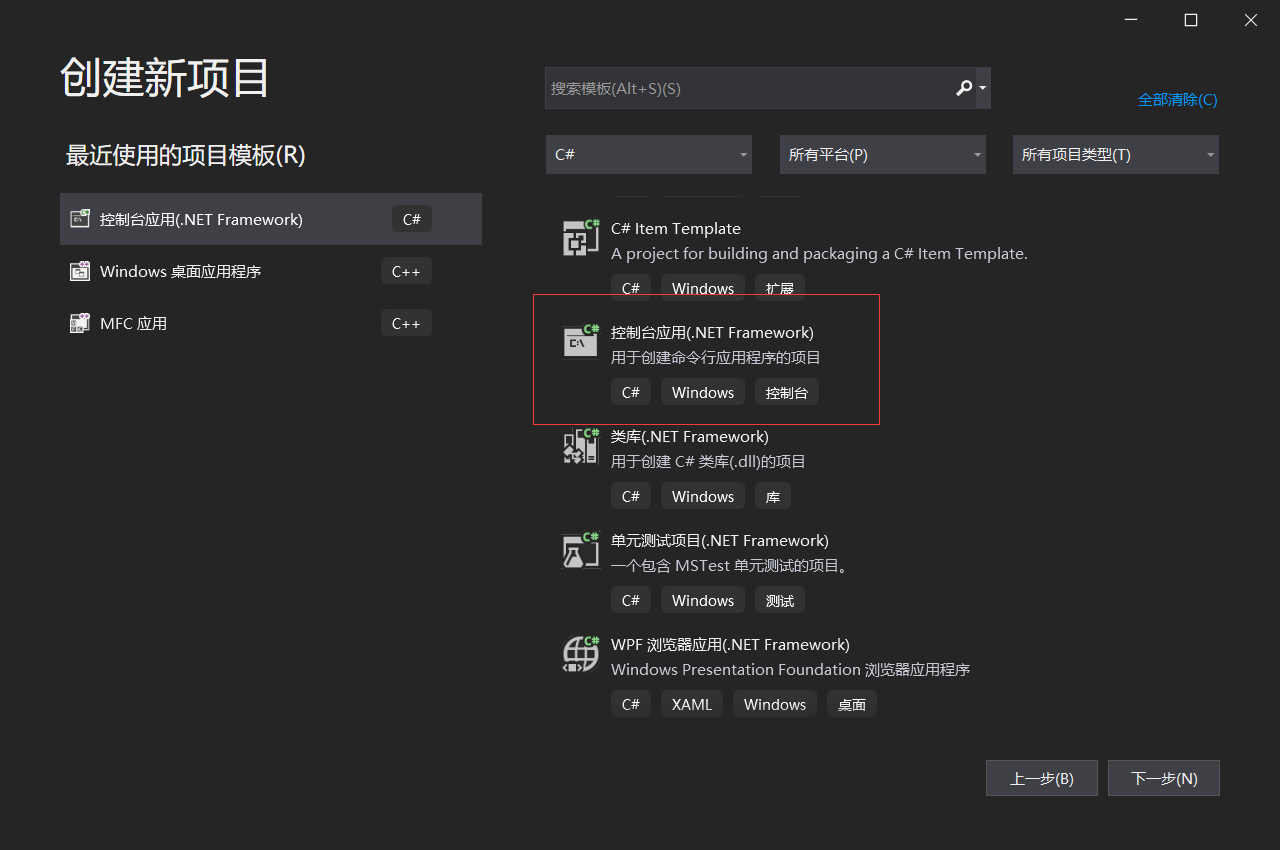This screenshot has height=850, width=1280.
Task: Select the WPF 浏览器应用(.NET Framework) title
Action: tap(730, 645)
